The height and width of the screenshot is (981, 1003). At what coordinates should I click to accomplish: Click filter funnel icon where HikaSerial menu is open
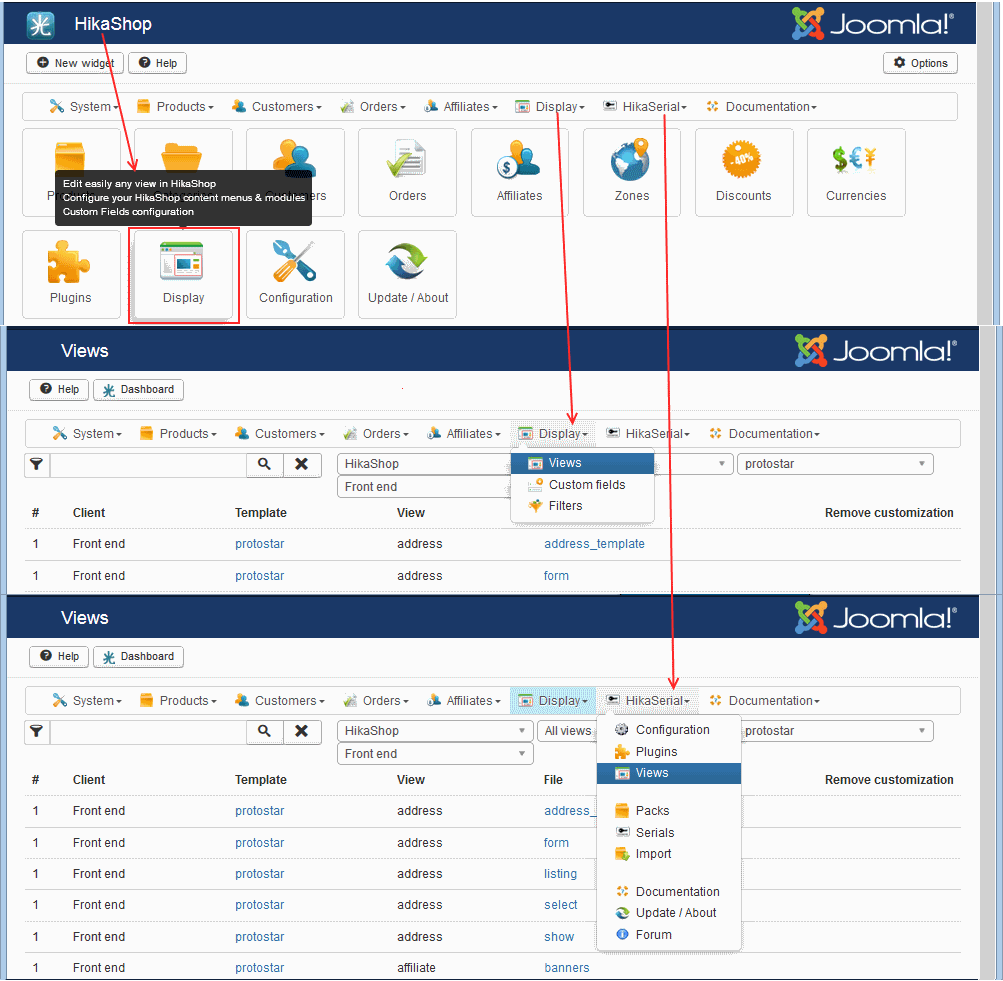tap(37, 731)
